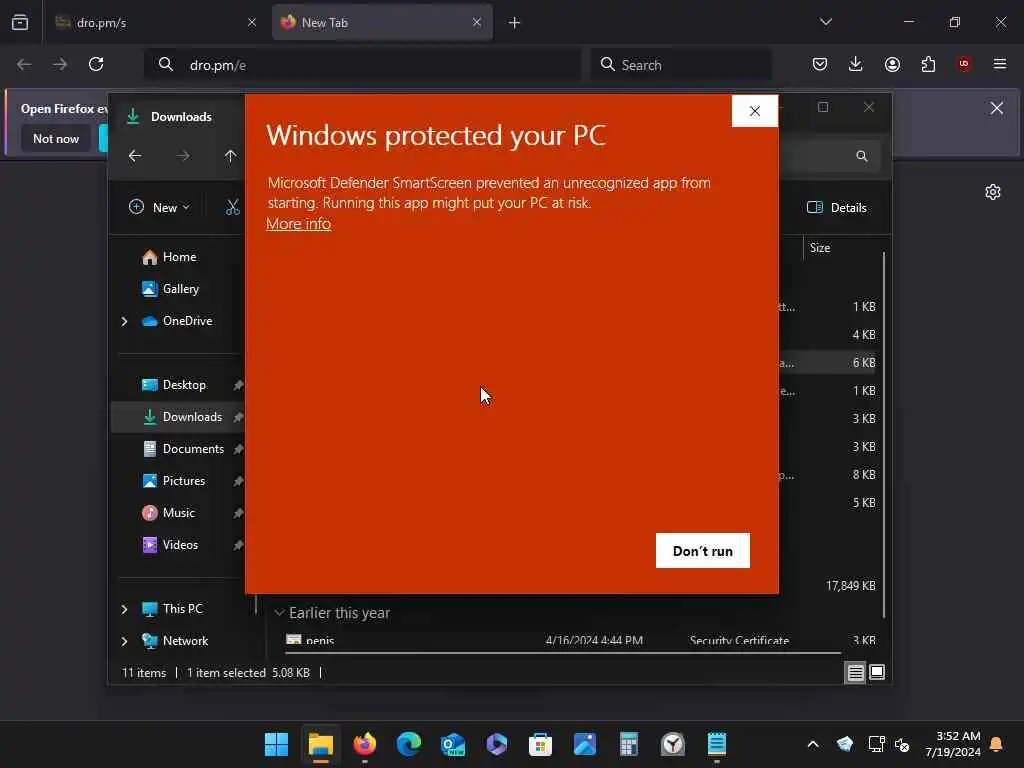Switch to the dro.pm/s tab
Screen dimensions: 1024x768
point(155,22)
